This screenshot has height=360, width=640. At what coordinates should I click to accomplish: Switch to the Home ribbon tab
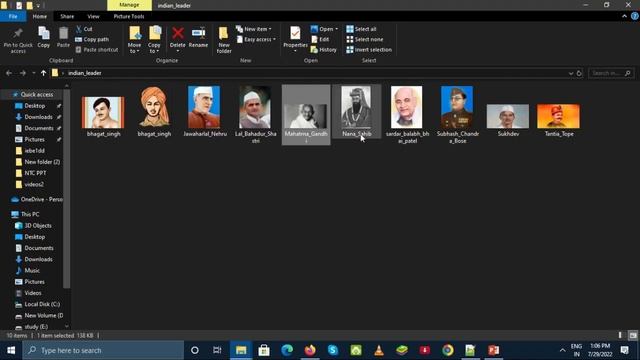40,16
